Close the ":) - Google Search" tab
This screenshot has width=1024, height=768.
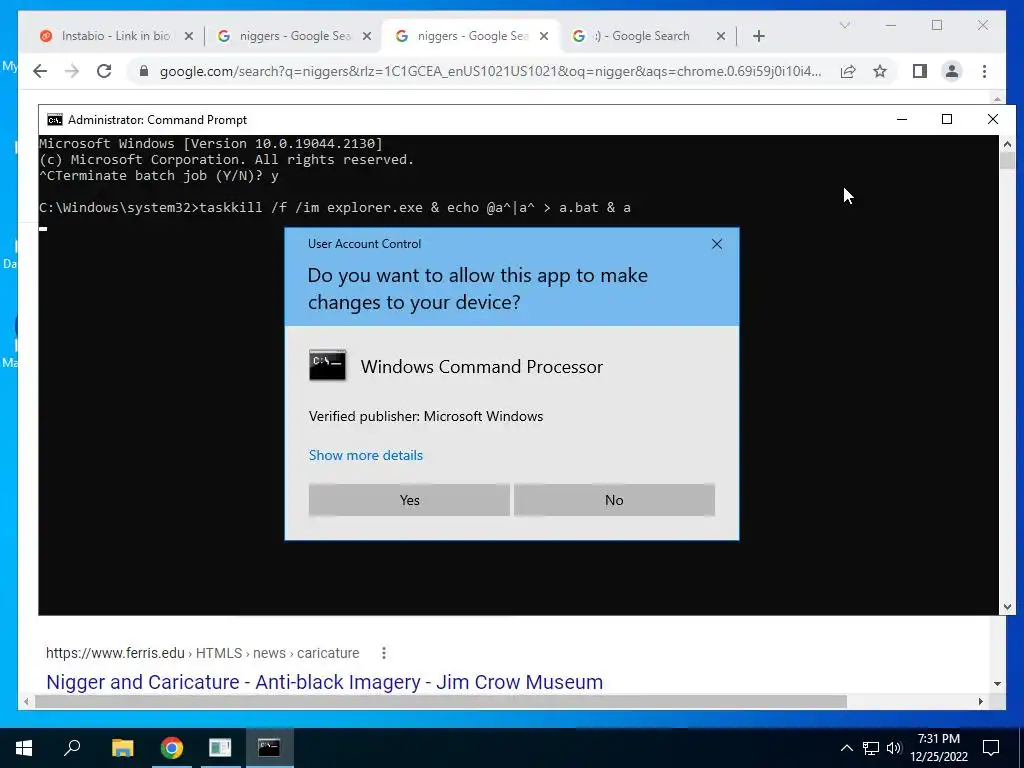point(721,36)
